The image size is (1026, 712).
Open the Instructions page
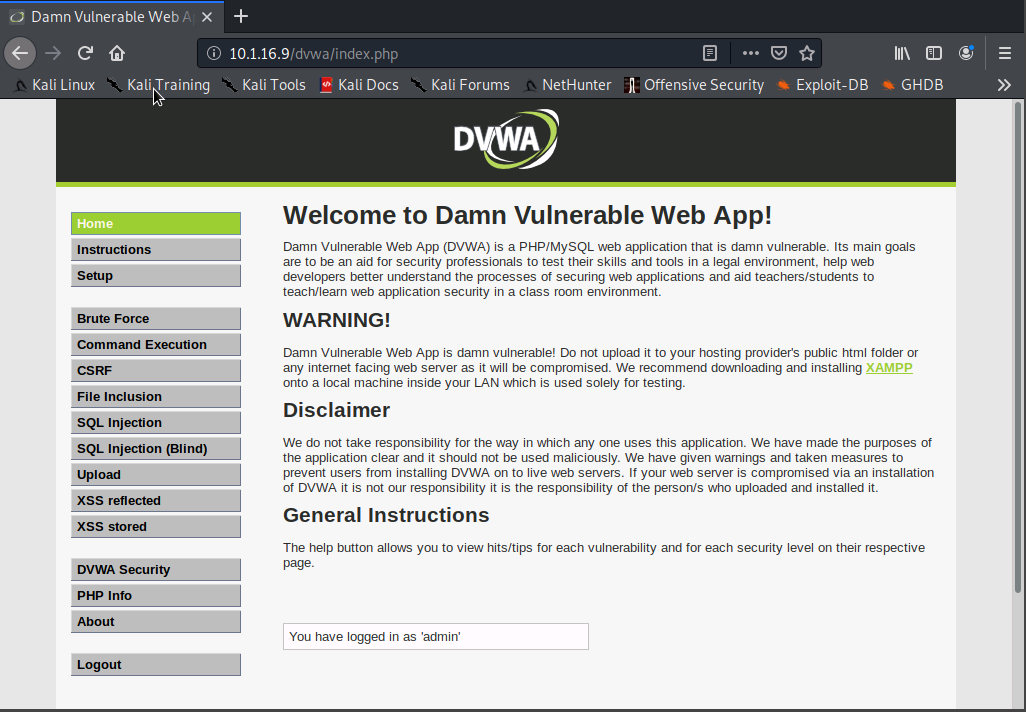point(156,249)
